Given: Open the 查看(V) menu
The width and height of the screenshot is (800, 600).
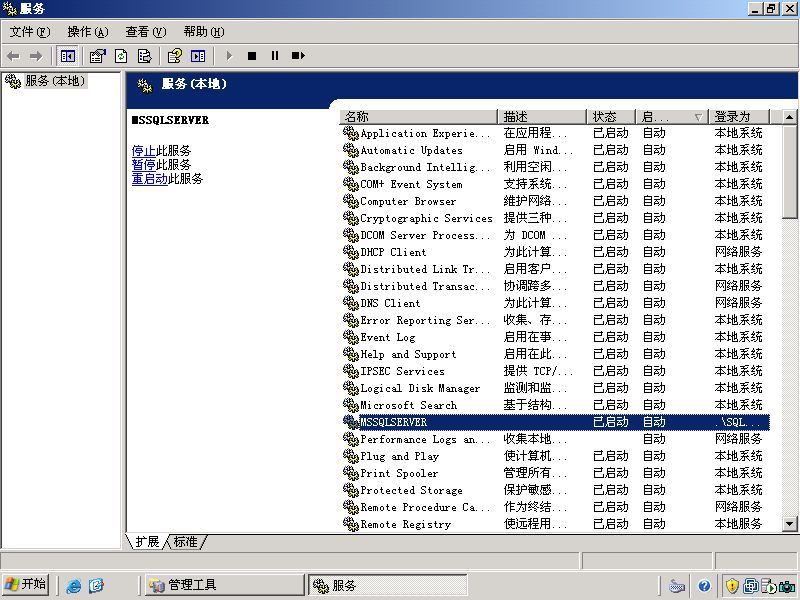Looking at the screenshot, I should pyautogui.click(x=146, y=32).
